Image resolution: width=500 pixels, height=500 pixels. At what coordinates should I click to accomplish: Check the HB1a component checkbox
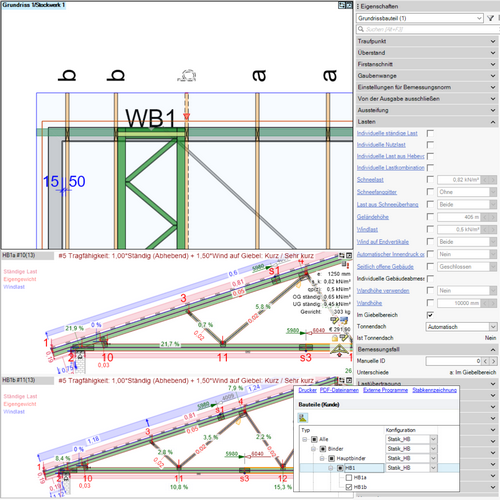(349, 478)
